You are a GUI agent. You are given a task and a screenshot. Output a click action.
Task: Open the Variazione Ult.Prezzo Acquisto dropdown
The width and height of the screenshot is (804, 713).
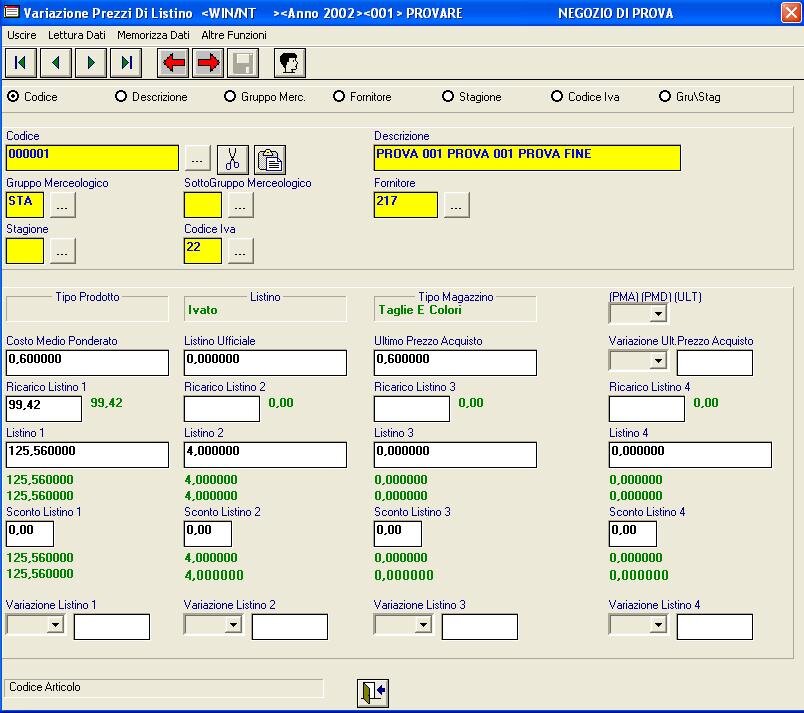click(657, 360)
